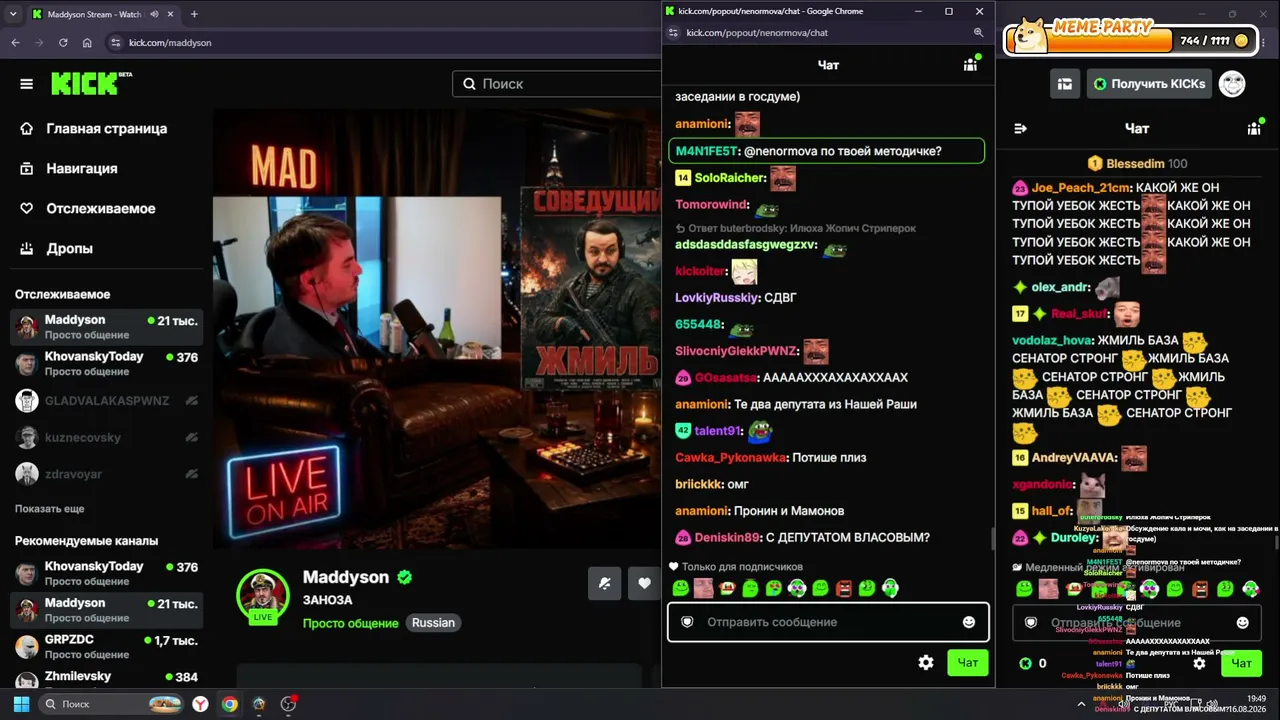The width and height of the screenshot is (1280, 720).
Task: Click the Maddyson live video player
Action: tap(437, 330)
